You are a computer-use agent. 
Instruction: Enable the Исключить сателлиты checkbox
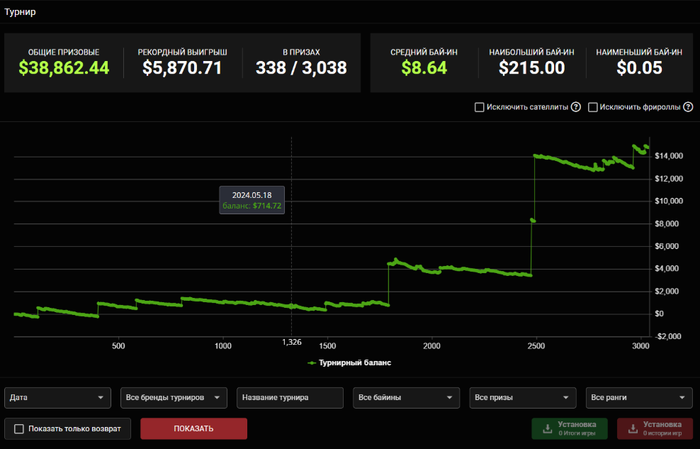[479, 107]
